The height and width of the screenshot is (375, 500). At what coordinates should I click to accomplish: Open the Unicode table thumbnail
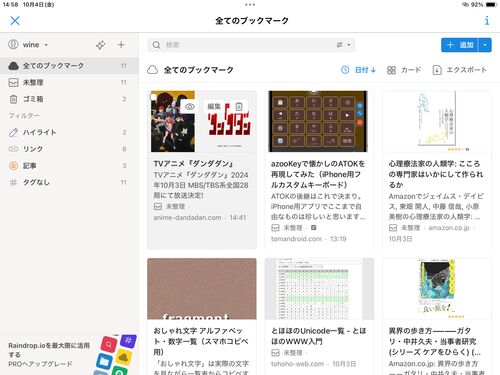coord(319,289)
